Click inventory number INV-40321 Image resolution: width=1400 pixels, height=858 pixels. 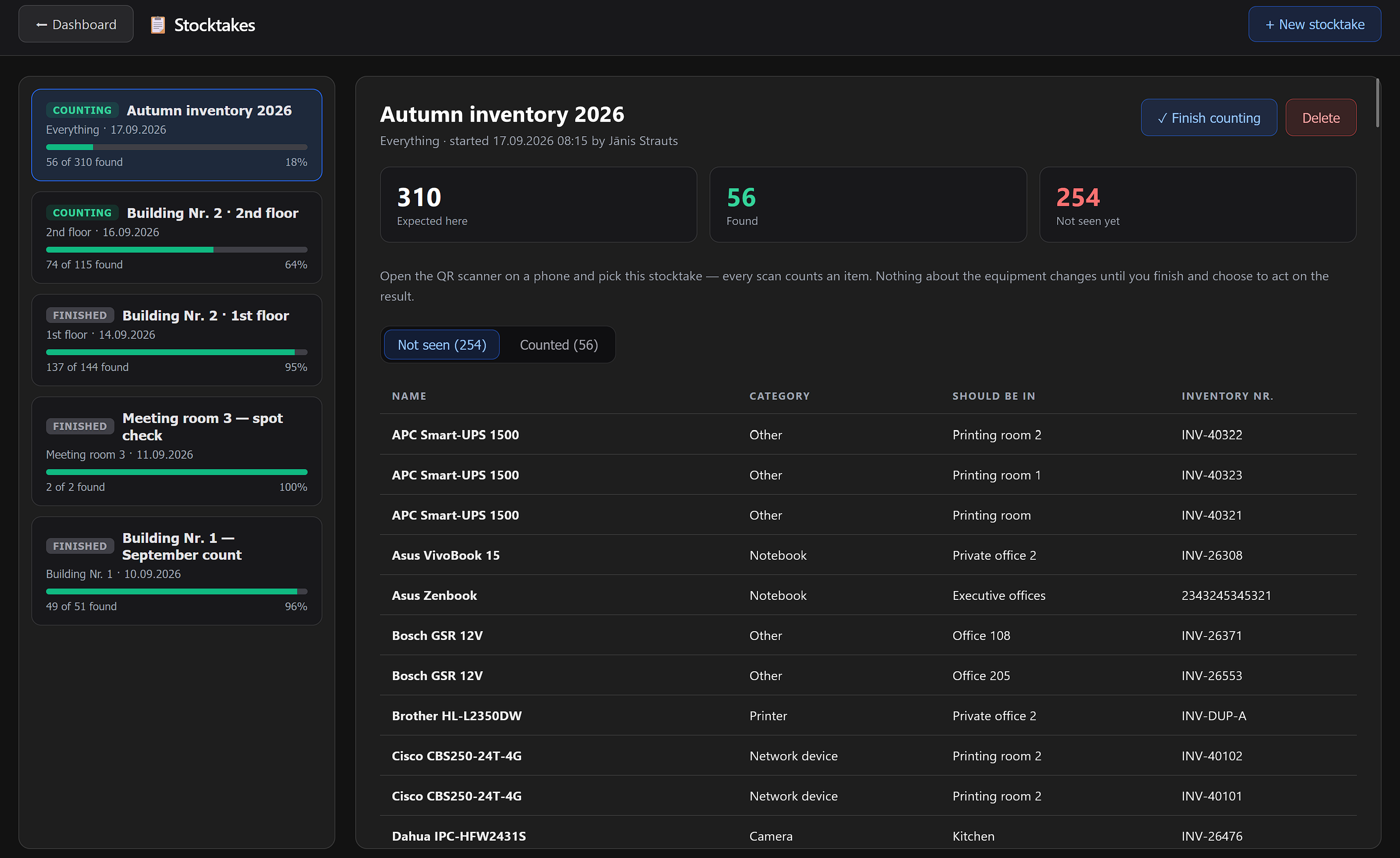[1211, 515]
